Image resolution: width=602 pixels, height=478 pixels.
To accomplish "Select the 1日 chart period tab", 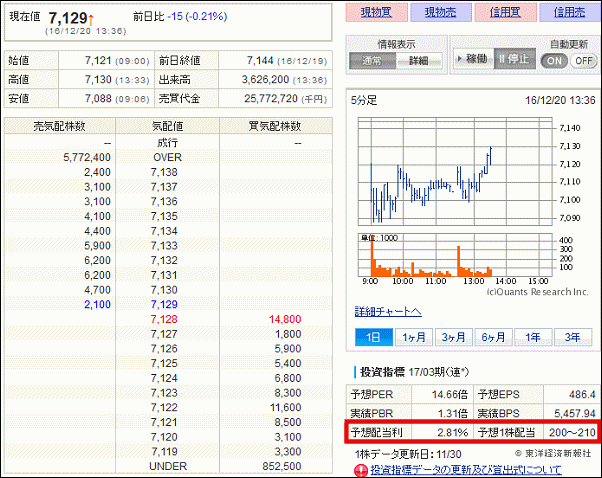I will point(374,336).
